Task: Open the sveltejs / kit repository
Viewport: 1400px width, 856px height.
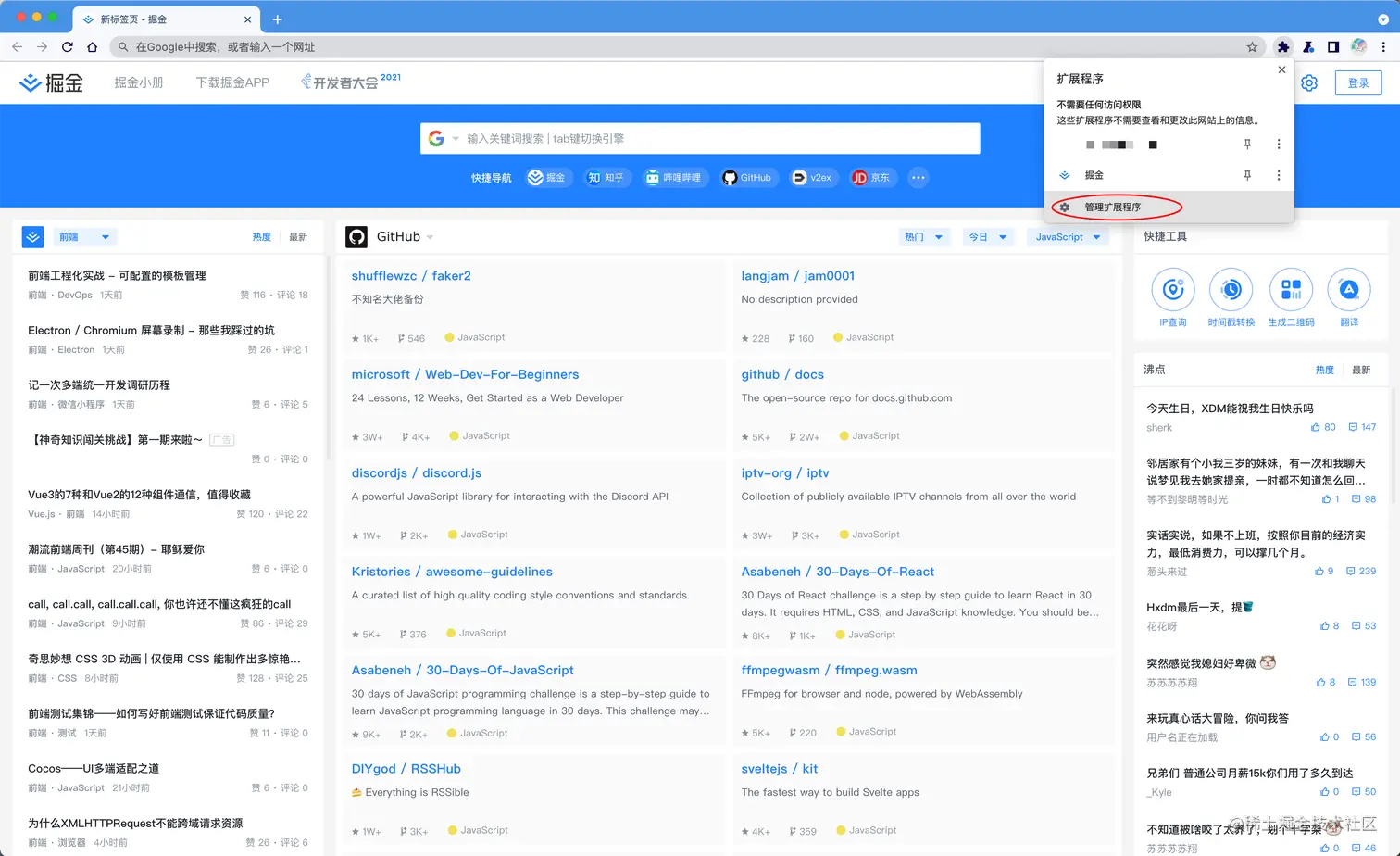Action: (780, 769)
